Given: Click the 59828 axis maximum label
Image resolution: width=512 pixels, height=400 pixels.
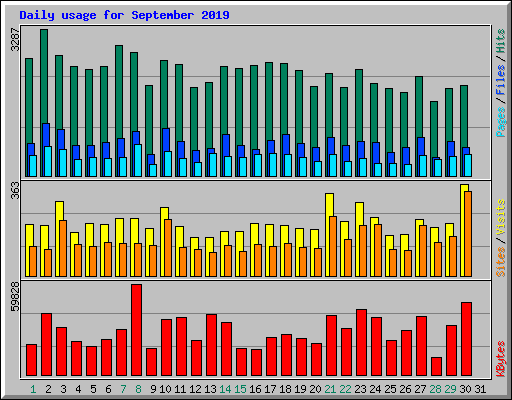Looking at the screenshot, I should (x=15, y=297).
